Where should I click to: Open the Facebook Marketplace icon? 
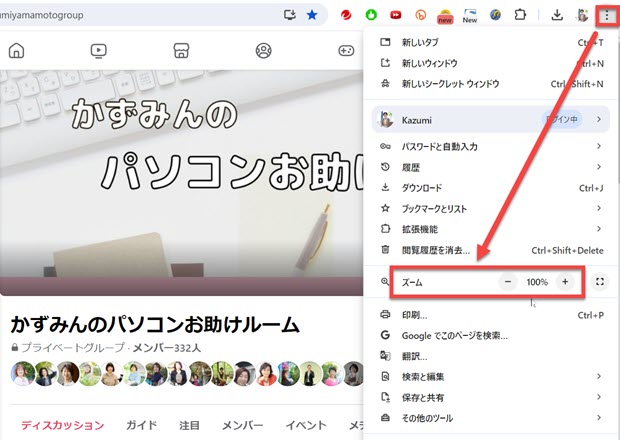tap(181, 50)
